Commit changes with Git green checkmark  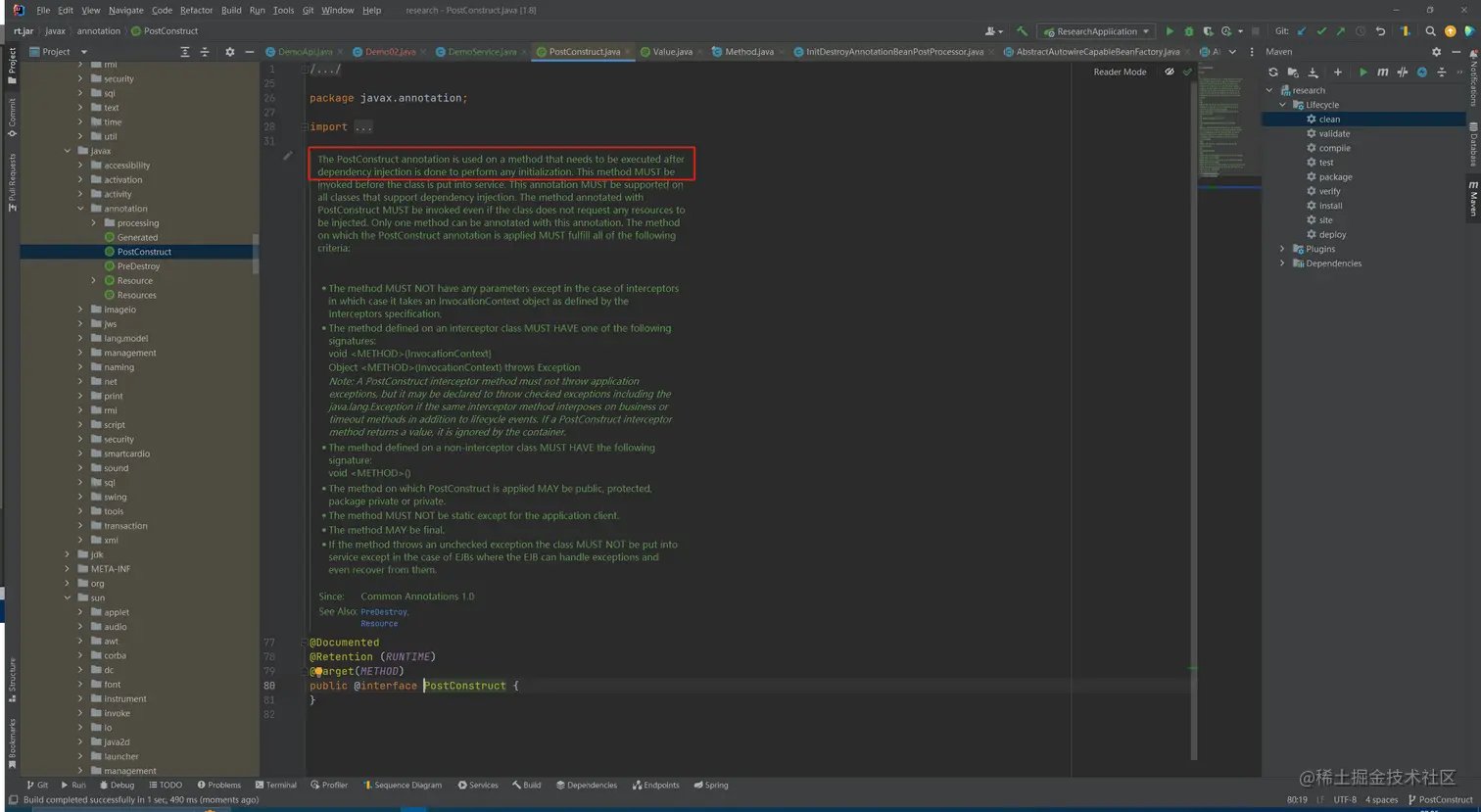1321,31
